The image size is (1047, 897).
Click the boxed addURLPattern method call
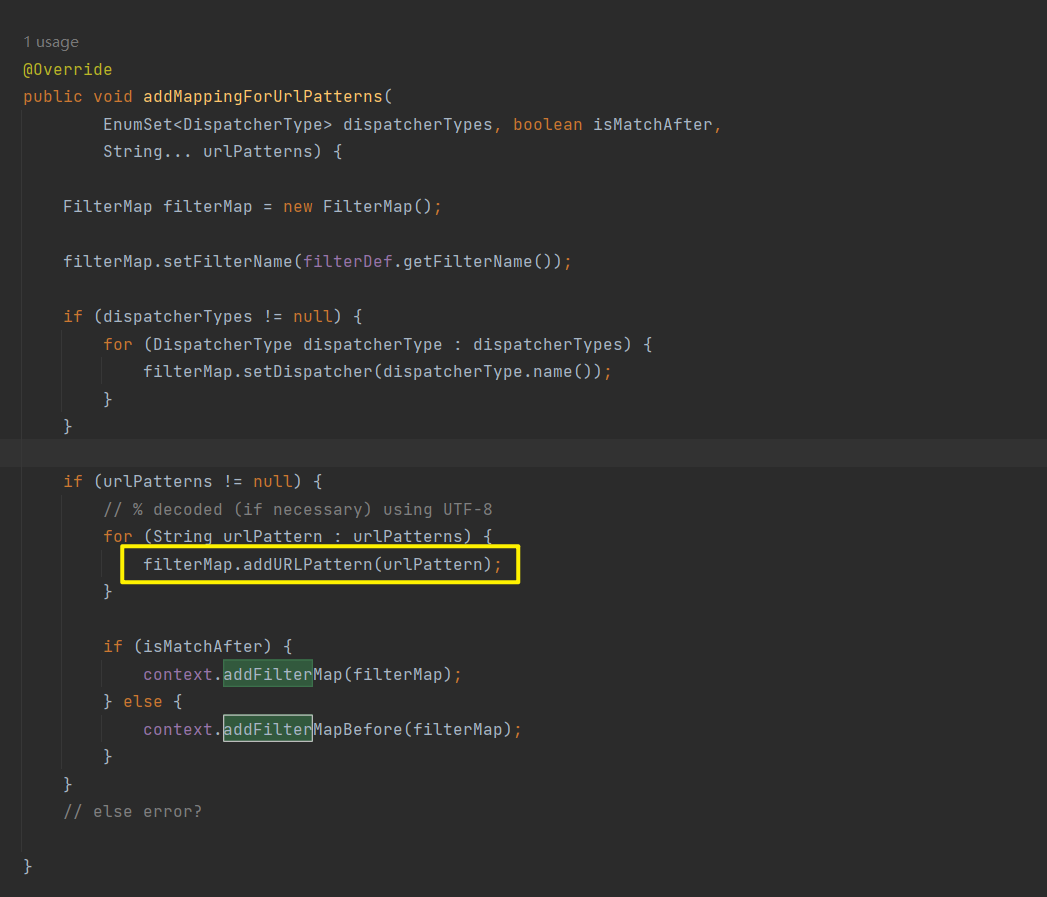pyautogui.click(x=308, y=565)
